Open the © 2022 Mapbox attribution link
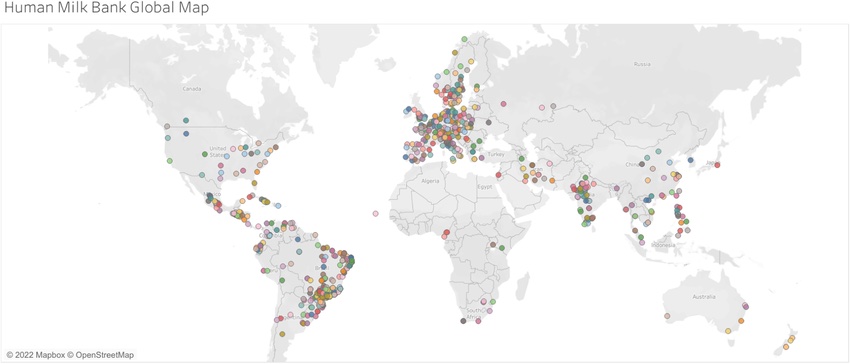 35,355
